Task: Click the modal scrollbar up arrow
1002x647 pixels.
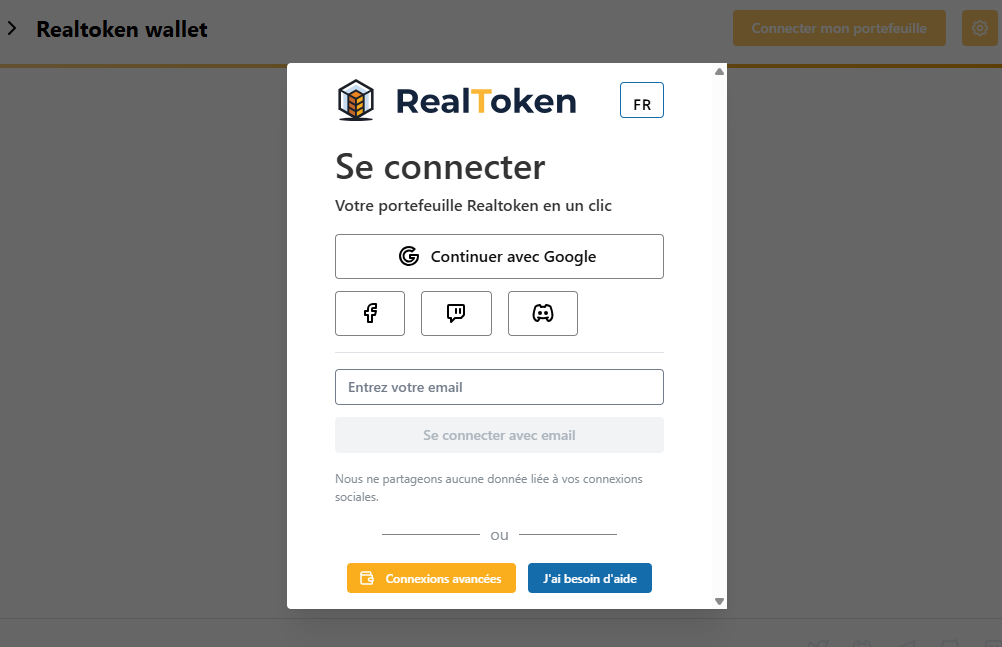Action: 719,72
